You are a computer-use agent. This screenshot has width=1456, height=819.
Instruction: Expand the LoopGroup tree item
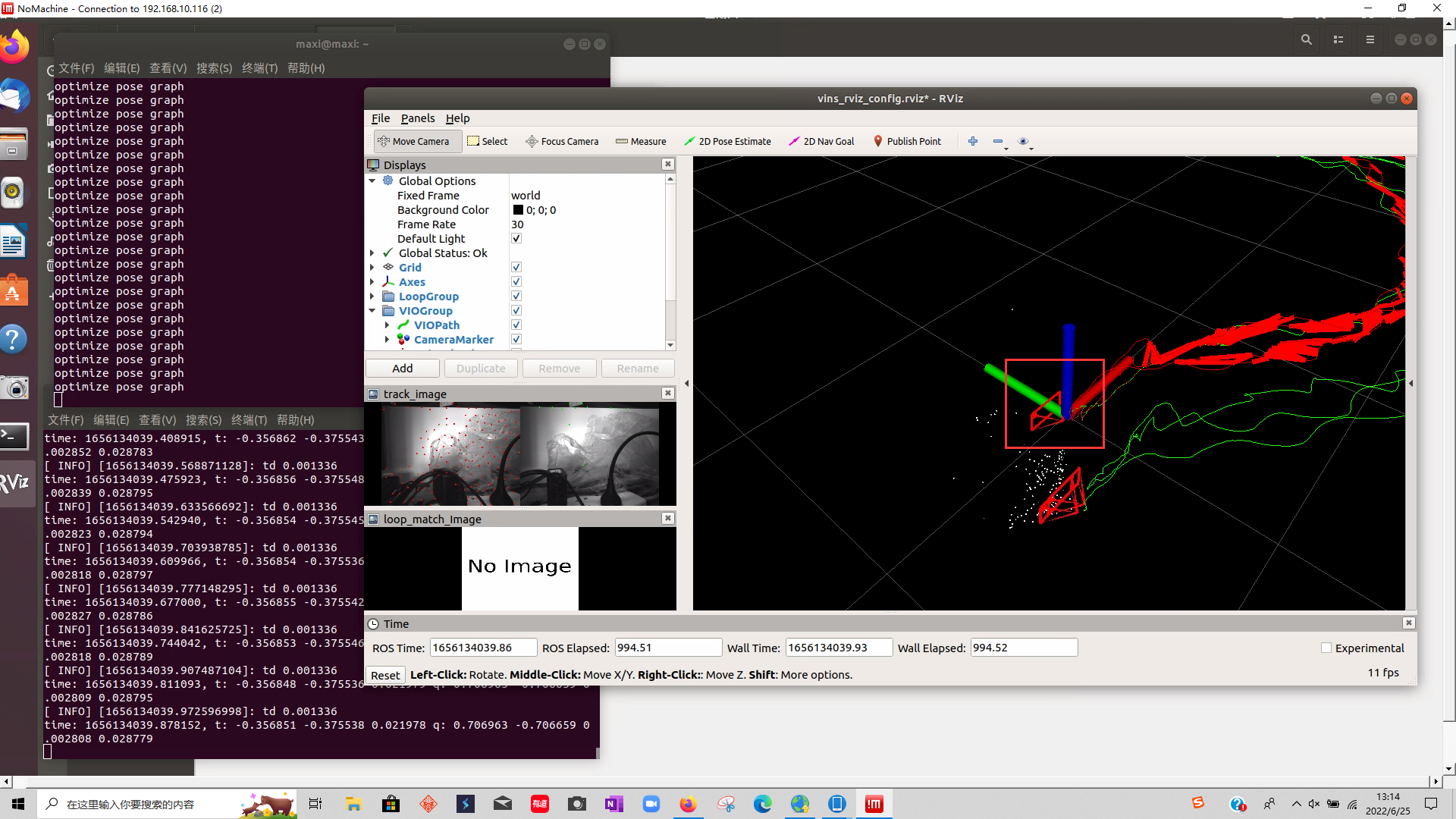click(372, 297)
